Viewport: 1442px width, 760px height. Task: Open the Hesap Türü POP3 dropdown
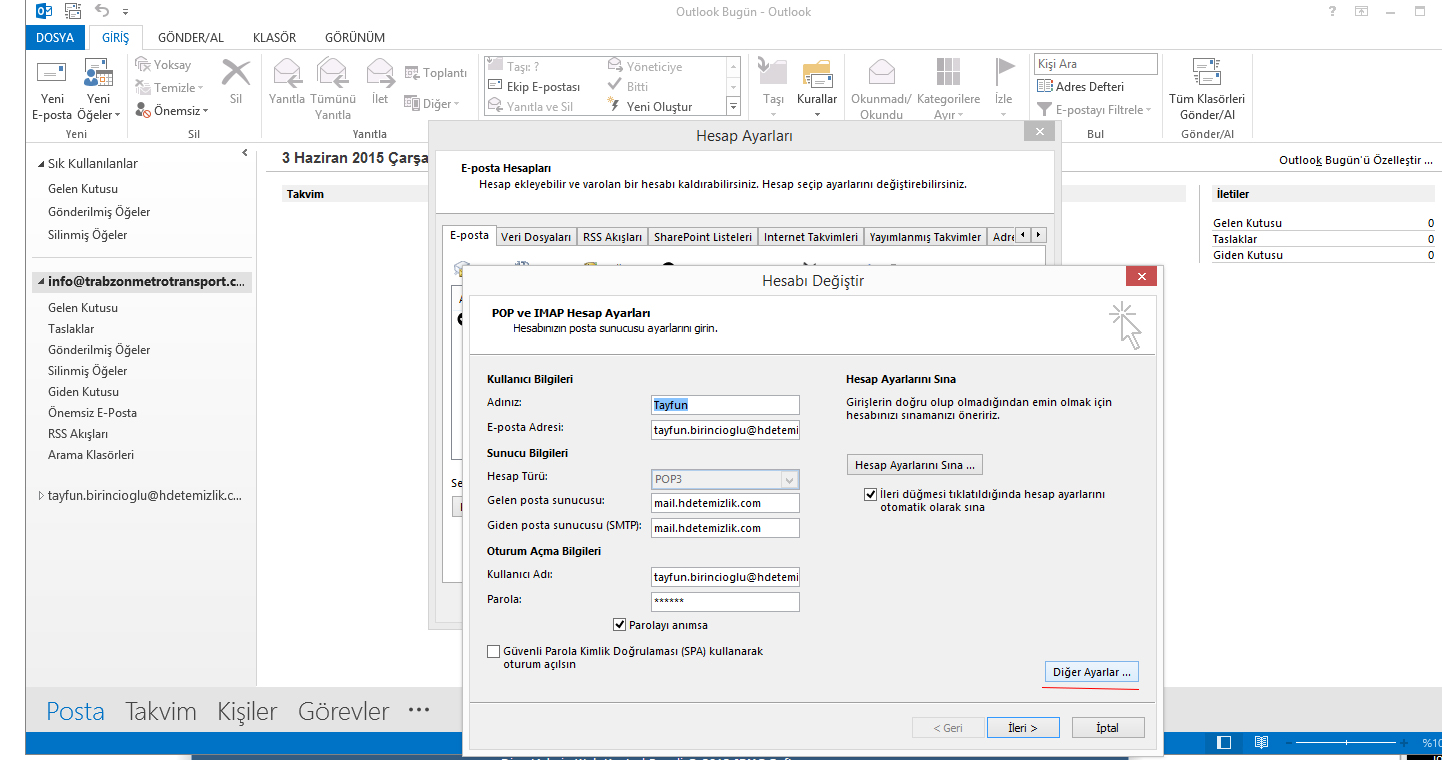click(790, 479)
